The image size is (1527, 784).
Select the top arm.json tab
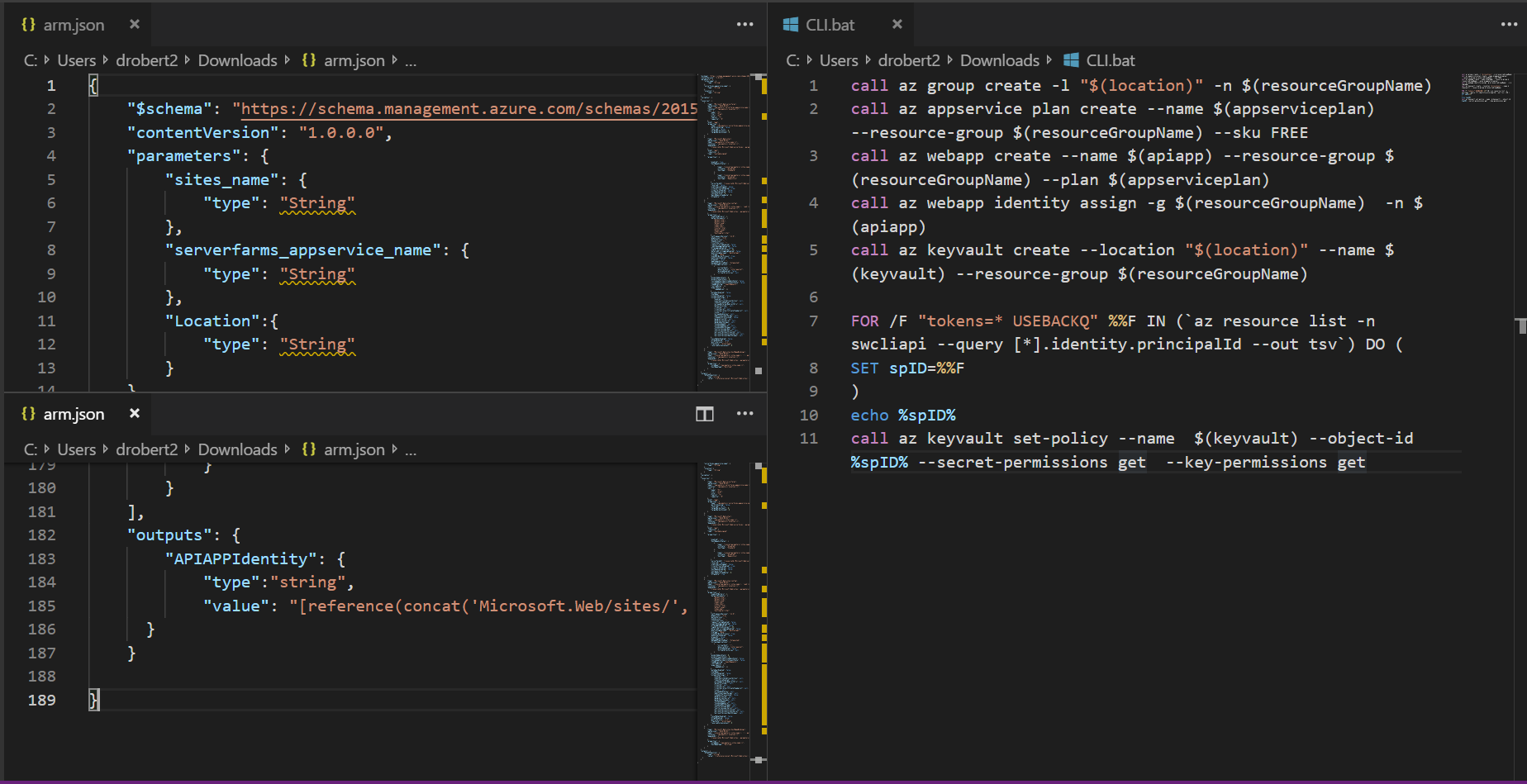tap(78, 25)
